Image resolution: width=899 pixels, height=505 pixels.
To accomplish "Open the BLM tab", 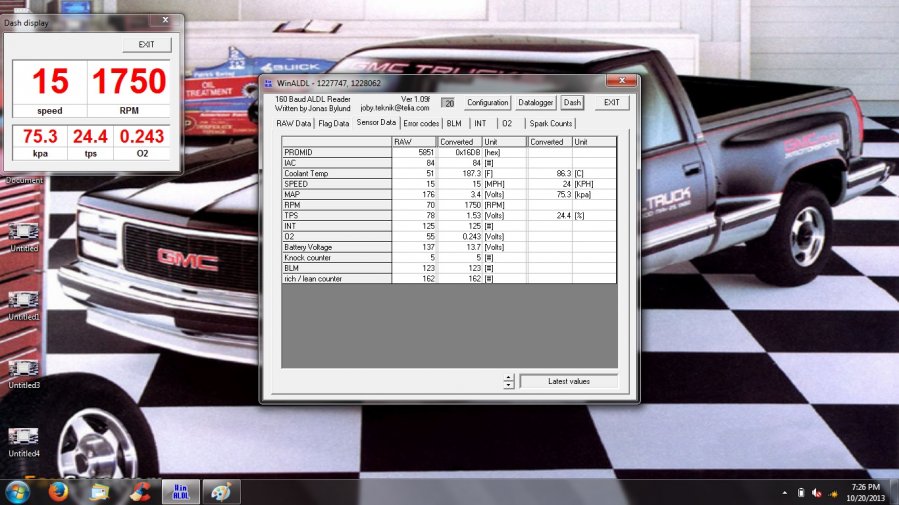I will point(454,123).
